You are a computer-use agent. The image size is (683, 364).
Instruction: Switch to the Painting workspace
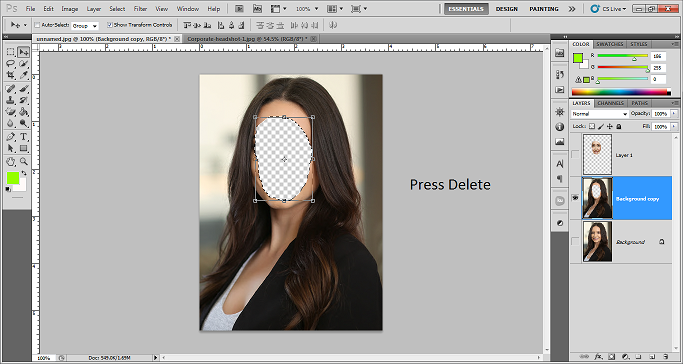[x=544, y=9]
